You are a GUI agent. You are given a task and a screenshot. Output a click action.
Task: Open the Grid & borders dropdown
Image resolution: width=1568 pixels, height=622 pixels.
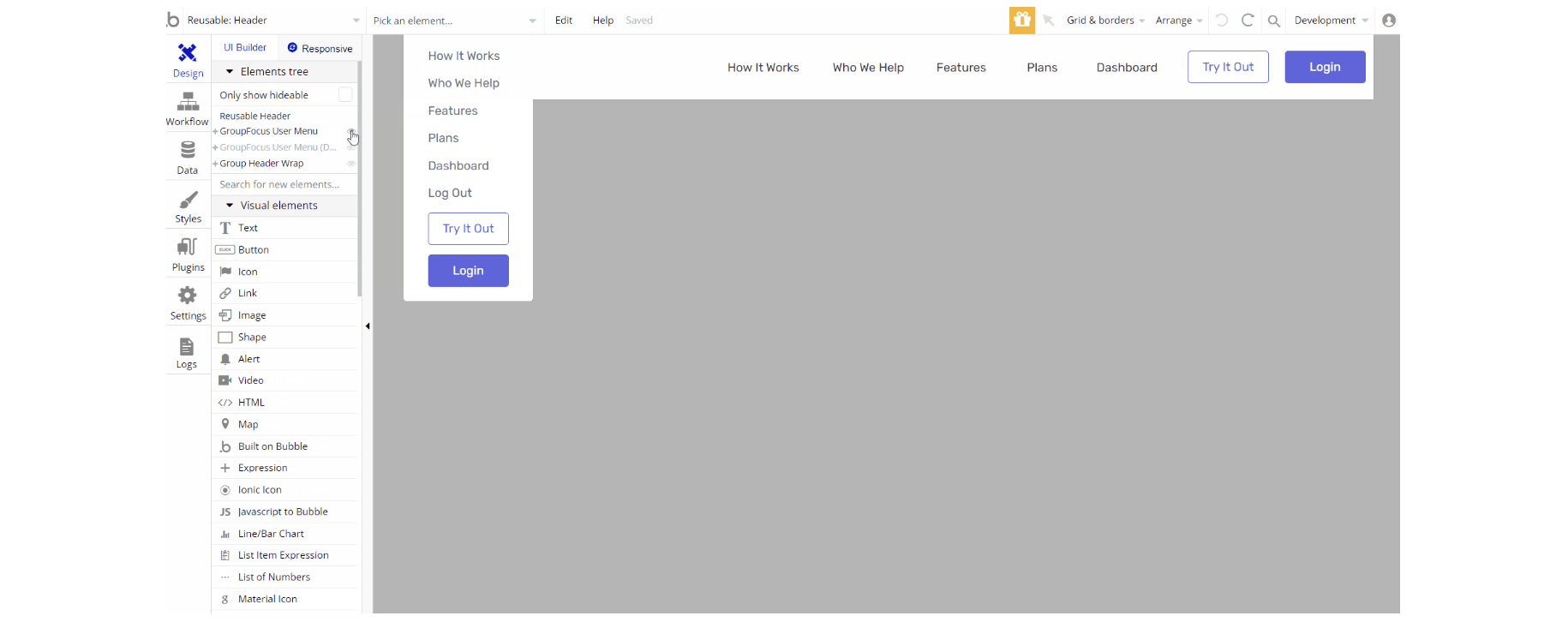tap(1105, 21)
